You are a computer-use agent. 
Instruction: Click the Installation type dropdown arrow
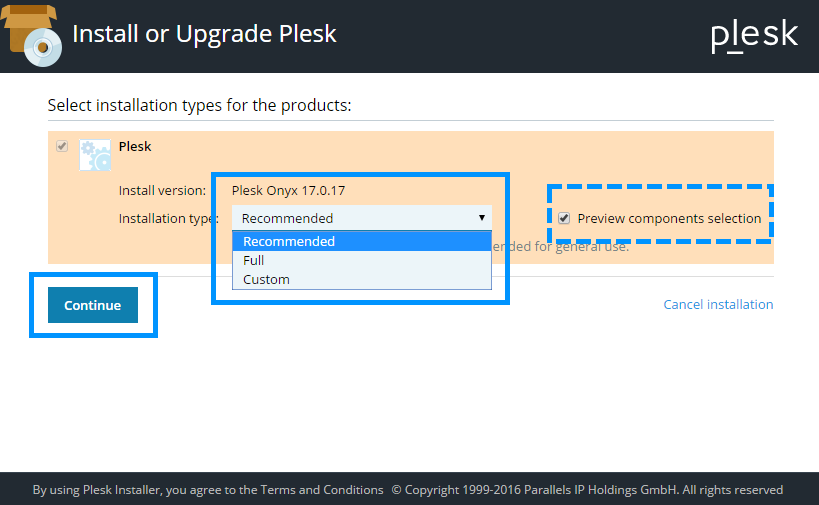[x=481, y=218]
